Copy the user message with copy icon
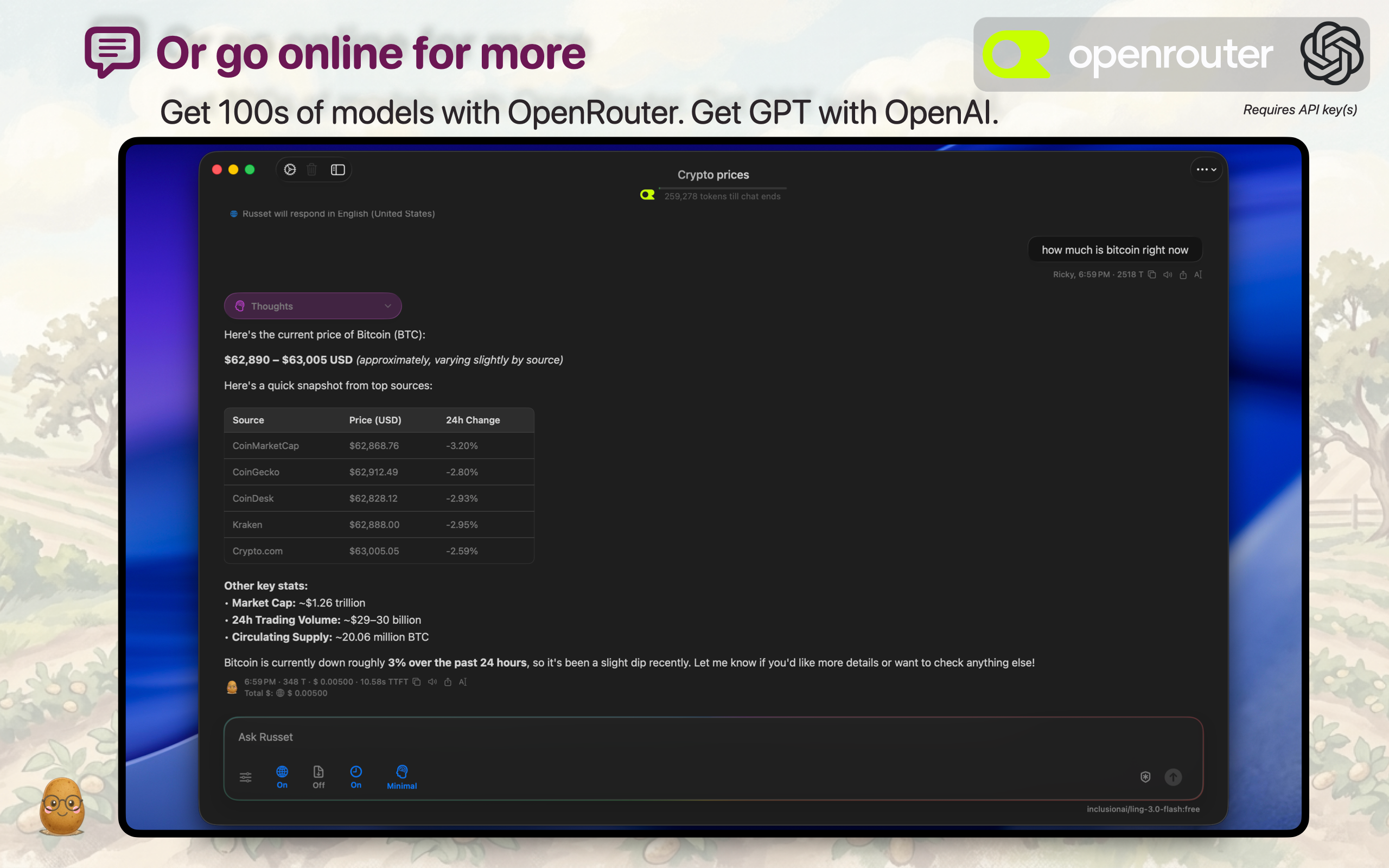Screen dimensions: 1389x868 click(x=1151, y=275)
